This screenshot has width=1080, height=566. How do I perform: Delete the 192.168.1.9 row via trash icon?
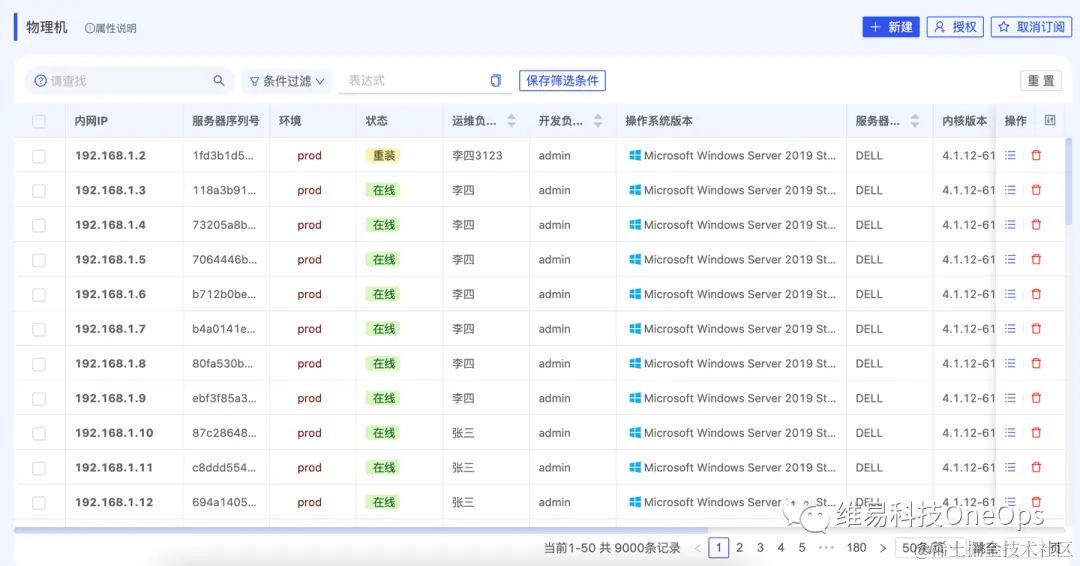tap(1036, 398)
